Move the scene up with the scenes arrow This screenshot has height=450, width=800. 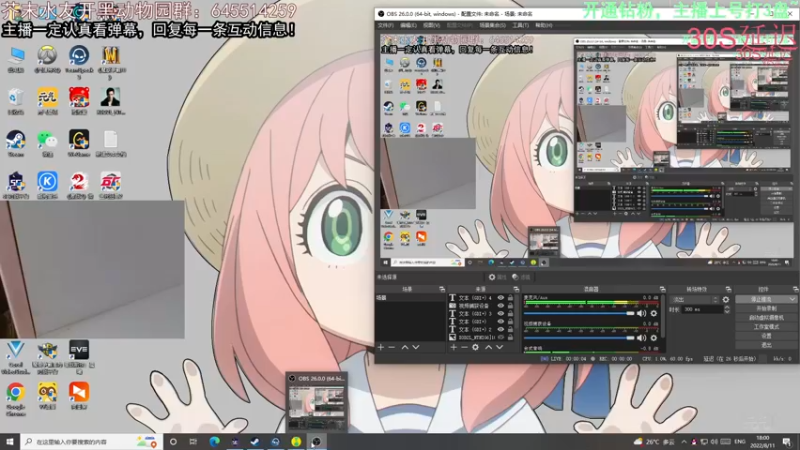point(405,347)
